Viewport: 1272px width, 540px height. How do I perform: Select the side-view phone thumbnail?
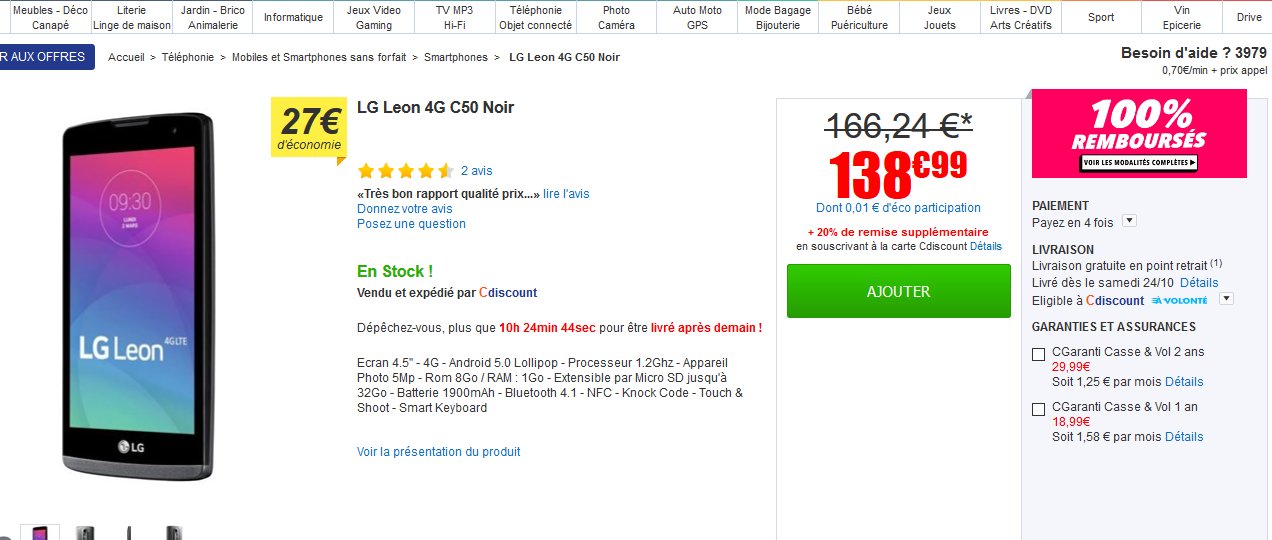(129, 533)
